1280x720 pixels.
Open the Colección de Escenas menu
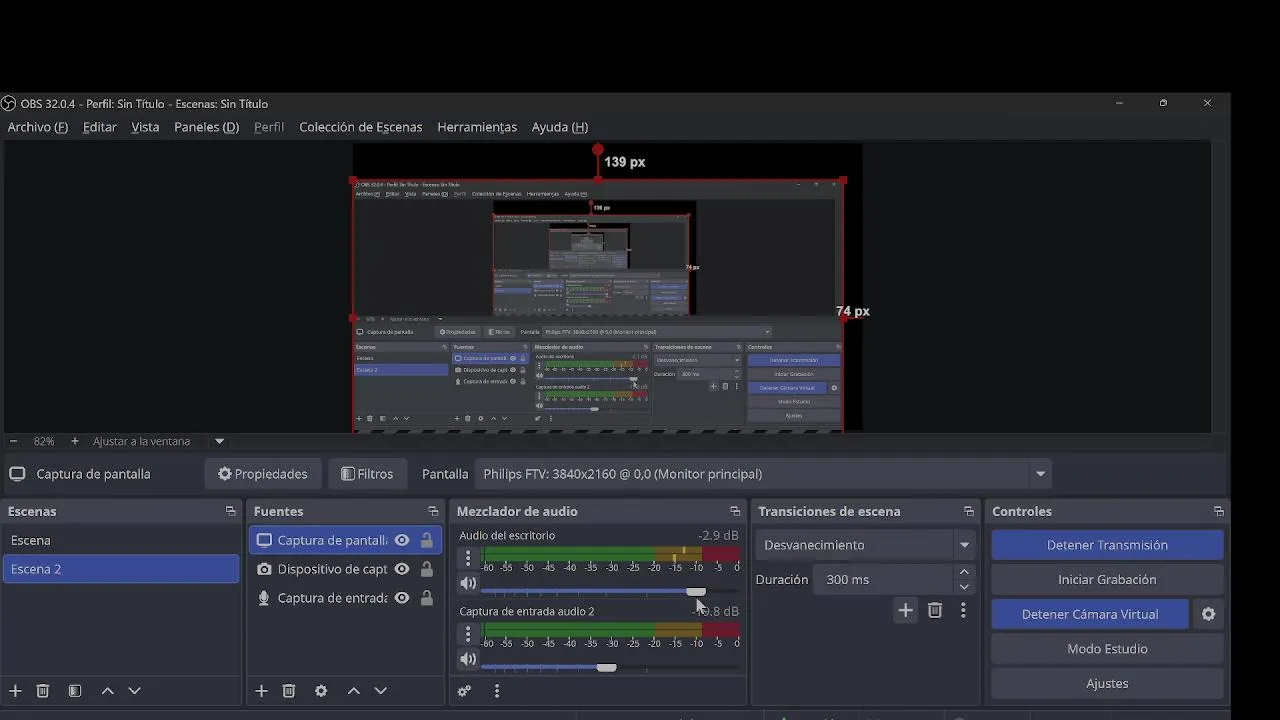click(361, 127)
